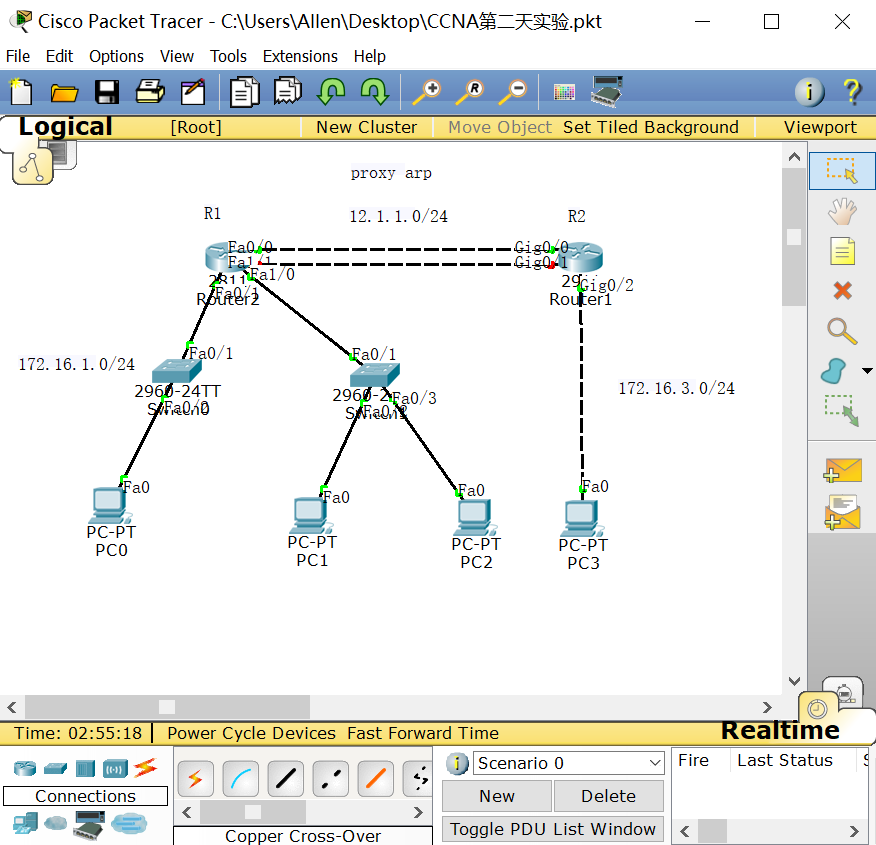Screen dimensions: 876x845
Task: Open the Extensions menu
Action: point(300,56)
